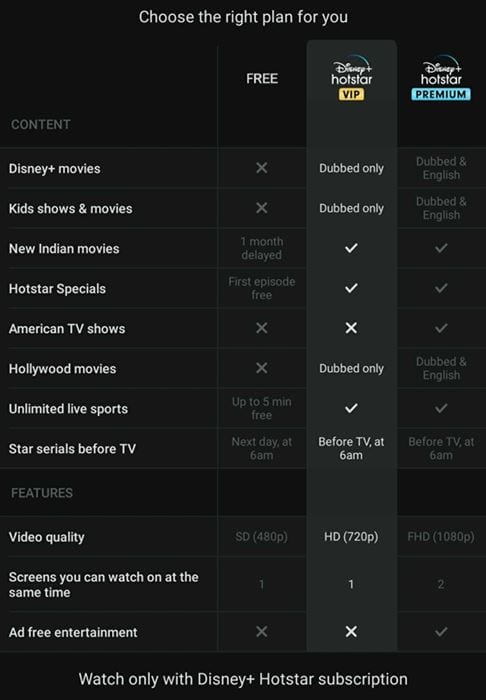Image resolution: width=486 pixels, height=700 pixels.
Task: Select the HD (720p) video quality cell
Action: (351, 537)
